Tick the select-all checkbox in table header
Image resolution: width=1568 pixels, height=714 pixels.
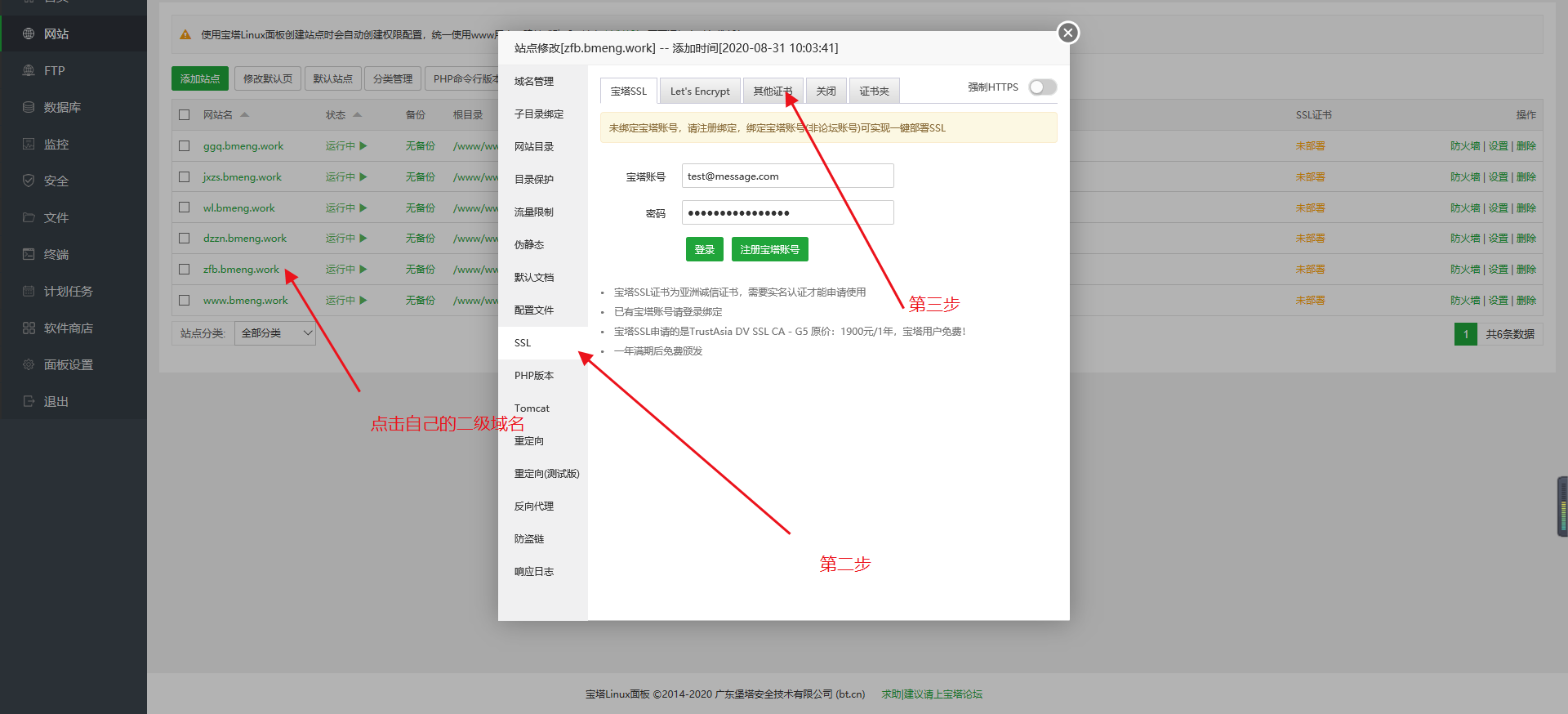pyautogui.click(x=185, y=115)
